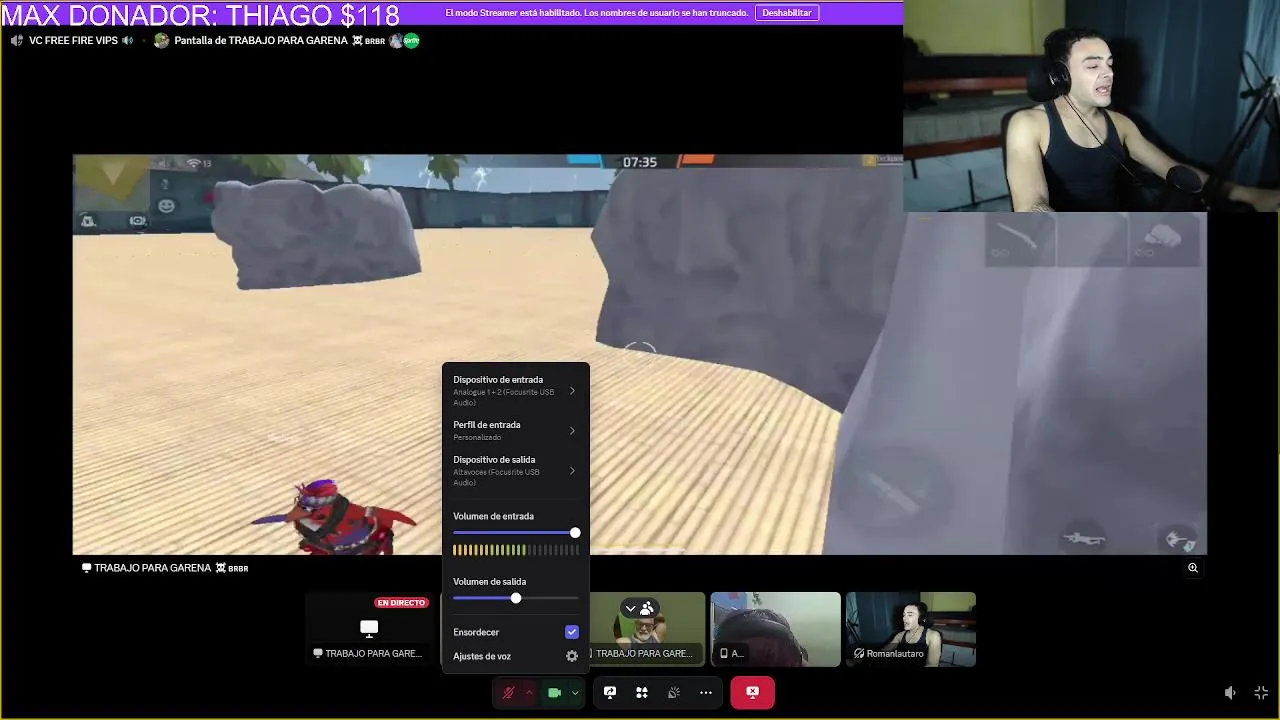The width and height of the screenshot is (1280, 720).
Task: Open Dispositivo de entrada submenu
Action: coord(515,390)
